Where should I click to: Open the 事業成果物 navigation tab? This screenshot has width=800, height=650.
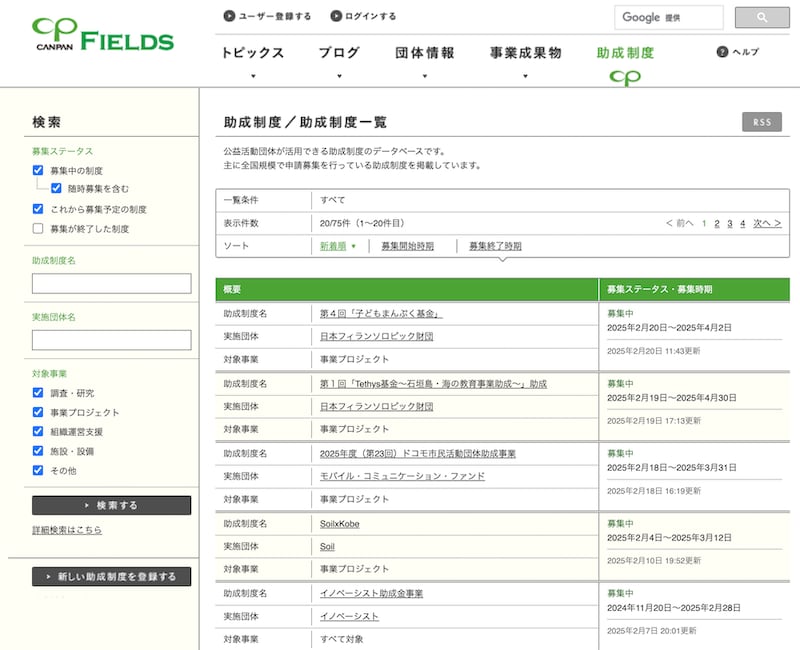click(x=525, y=53)
